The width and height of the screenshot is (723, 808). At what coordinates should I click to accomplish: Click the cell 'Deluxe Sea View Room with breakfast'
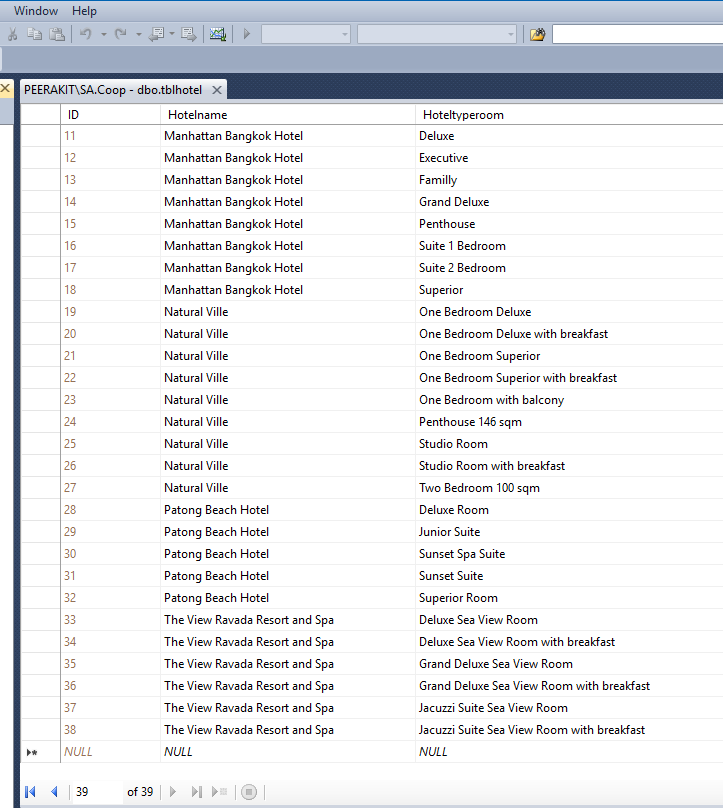[x=569, y=642]
